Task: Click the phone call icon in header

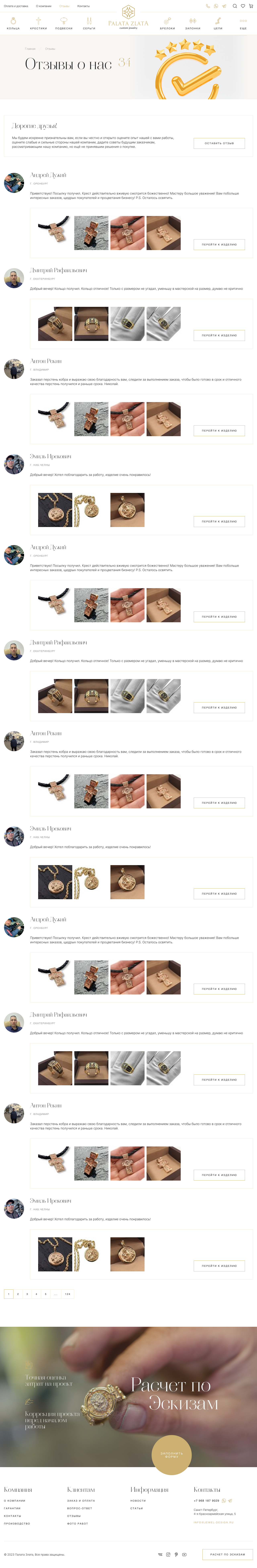Action: pos(208,6)
